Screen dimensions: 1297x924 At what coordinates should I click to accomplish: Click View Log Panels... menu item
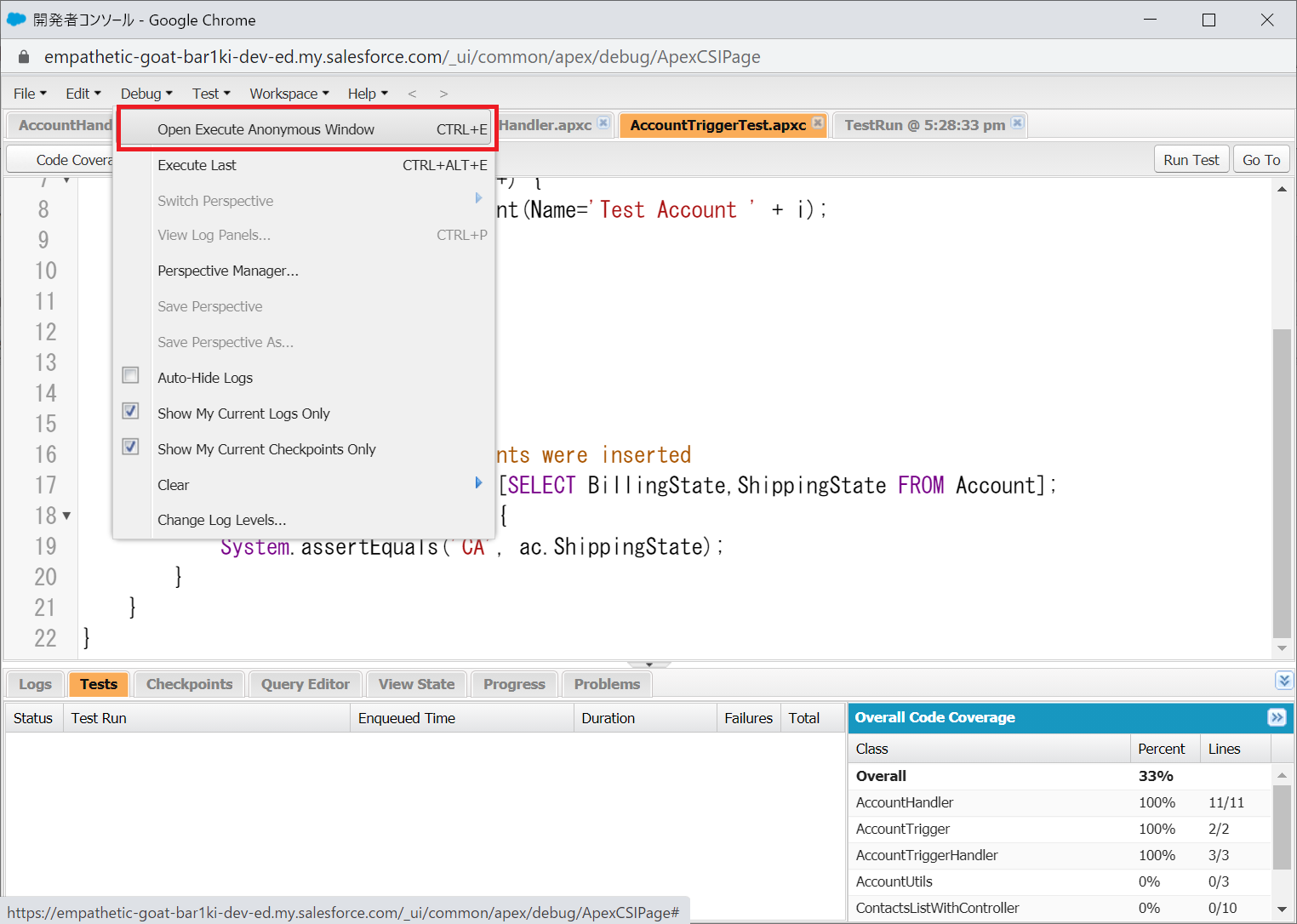pyautogui.click(x=304, y=235)
